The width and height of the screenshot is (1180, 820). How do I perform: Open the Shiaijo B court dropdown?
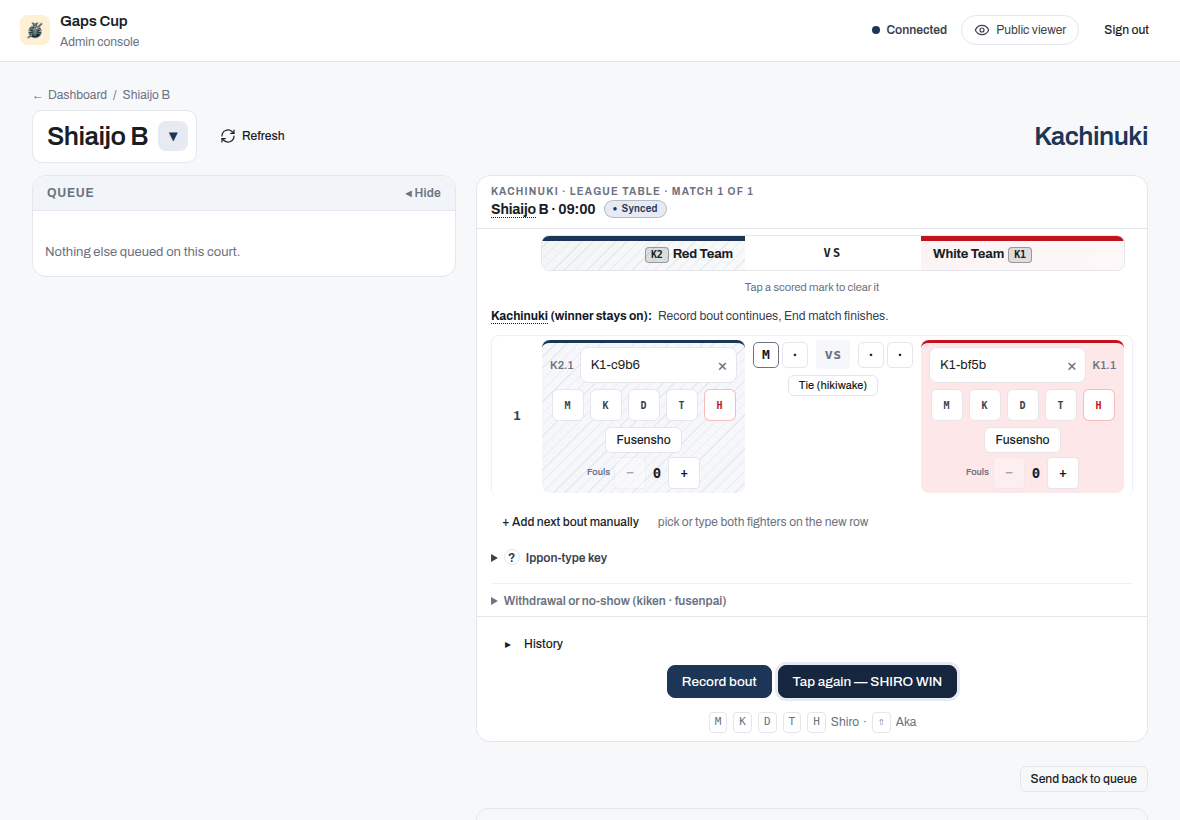173,136
